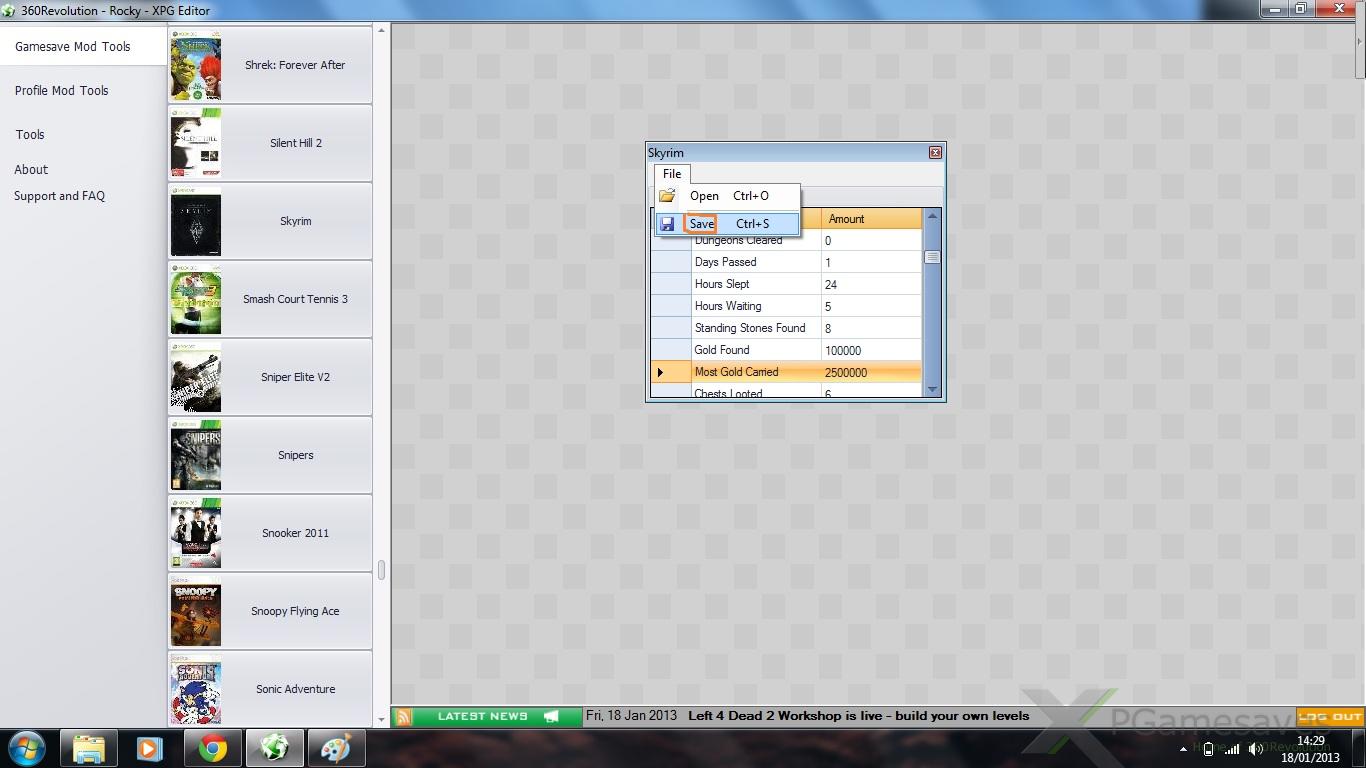This screenshot has width=1366, height=768.
Task: Click the orange Log Out button
Action: click(x=1330, y=717)
